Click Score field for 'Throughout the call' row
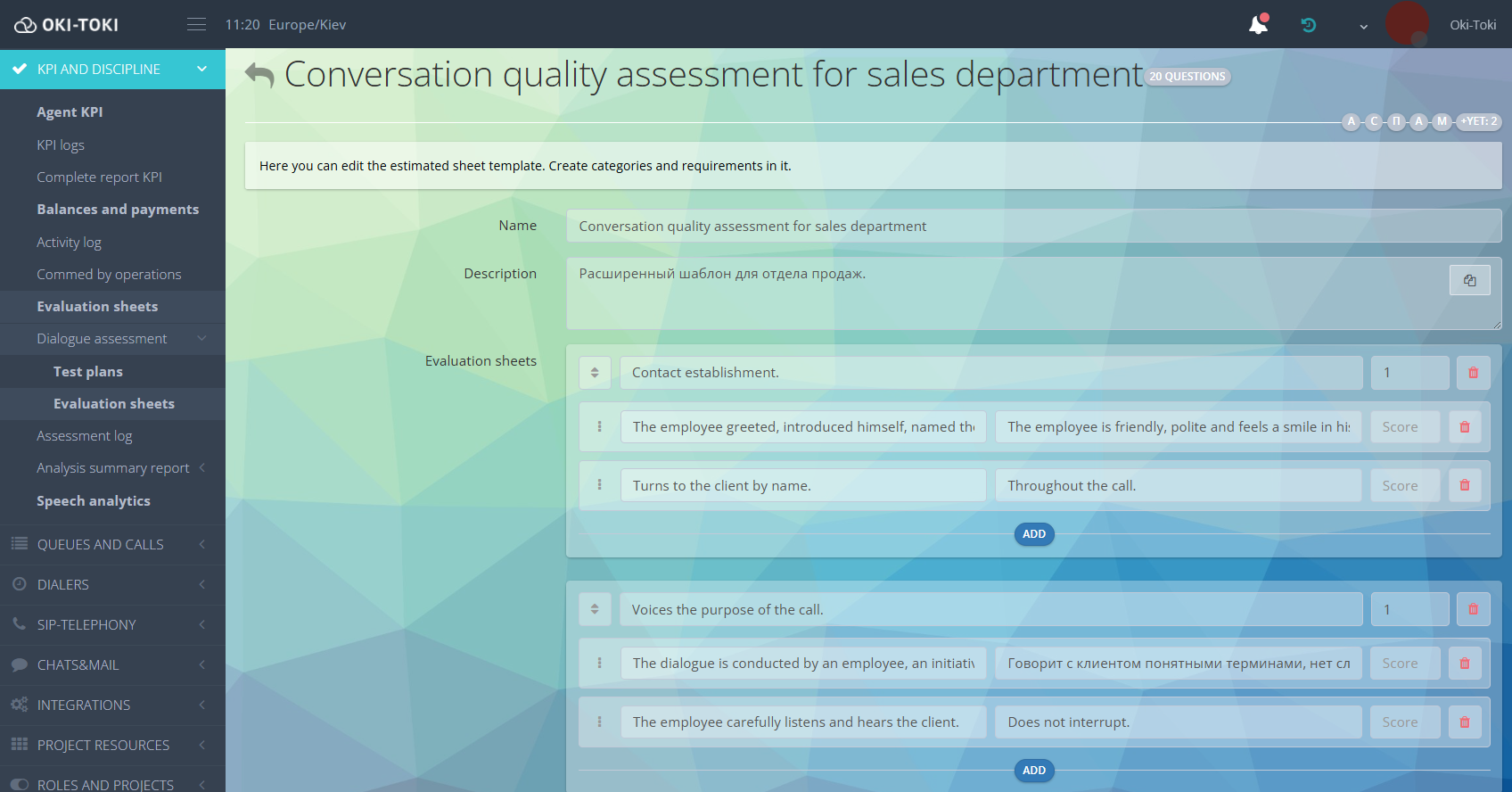Viewport: 1512px width, 792px height. tap(1404, 486)
